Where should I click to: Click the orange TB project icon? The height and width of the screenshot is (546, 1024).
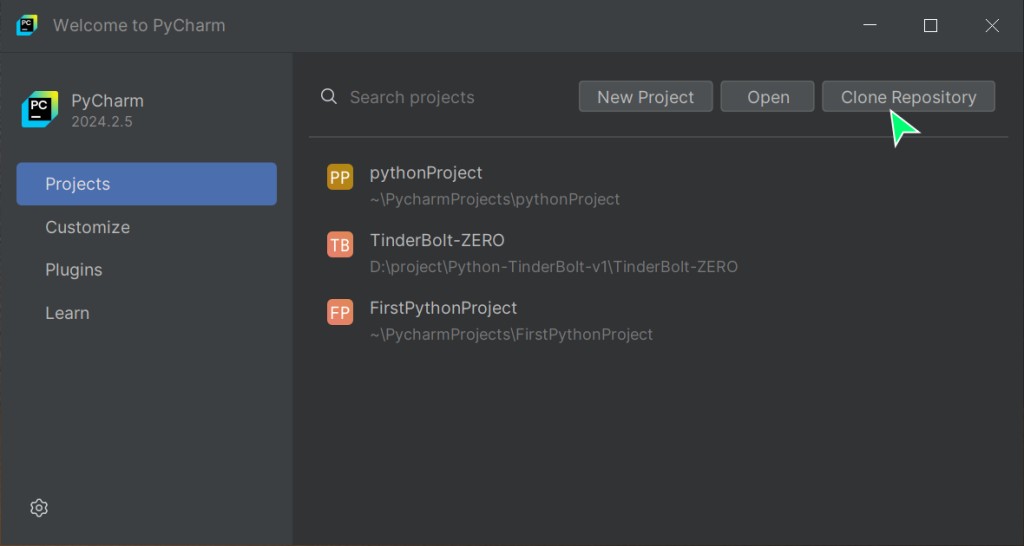(340, 245)
